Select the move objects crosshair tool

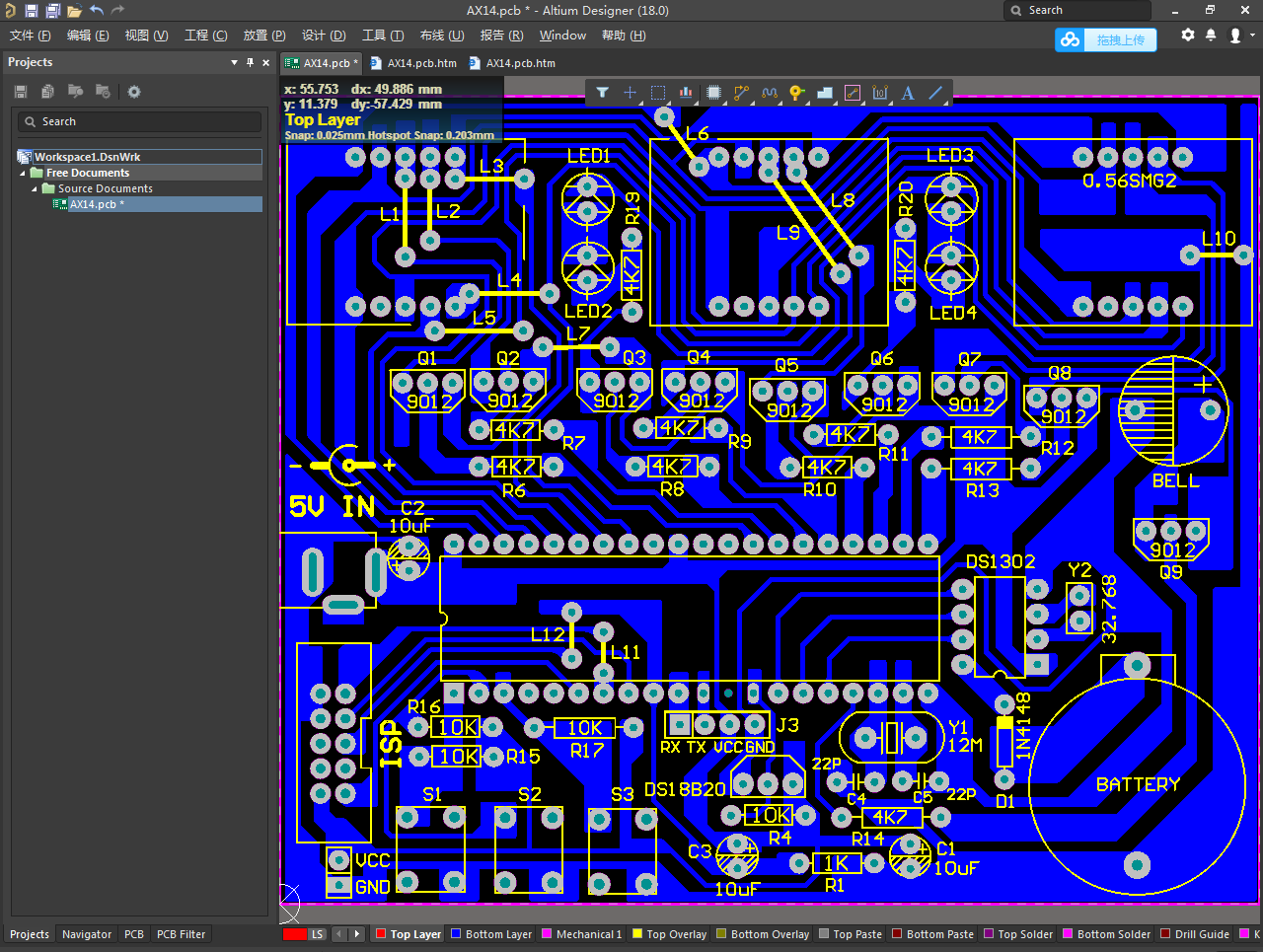(x=630, y=93)
